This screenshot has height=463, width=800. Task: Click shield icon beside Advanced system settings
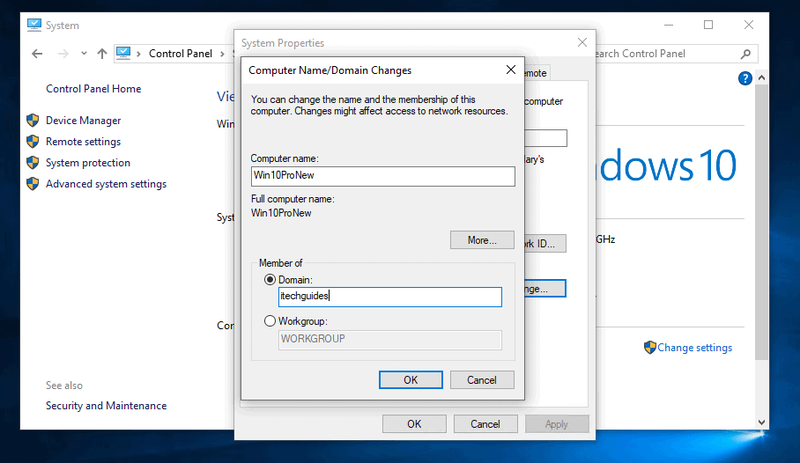point(33,184)
